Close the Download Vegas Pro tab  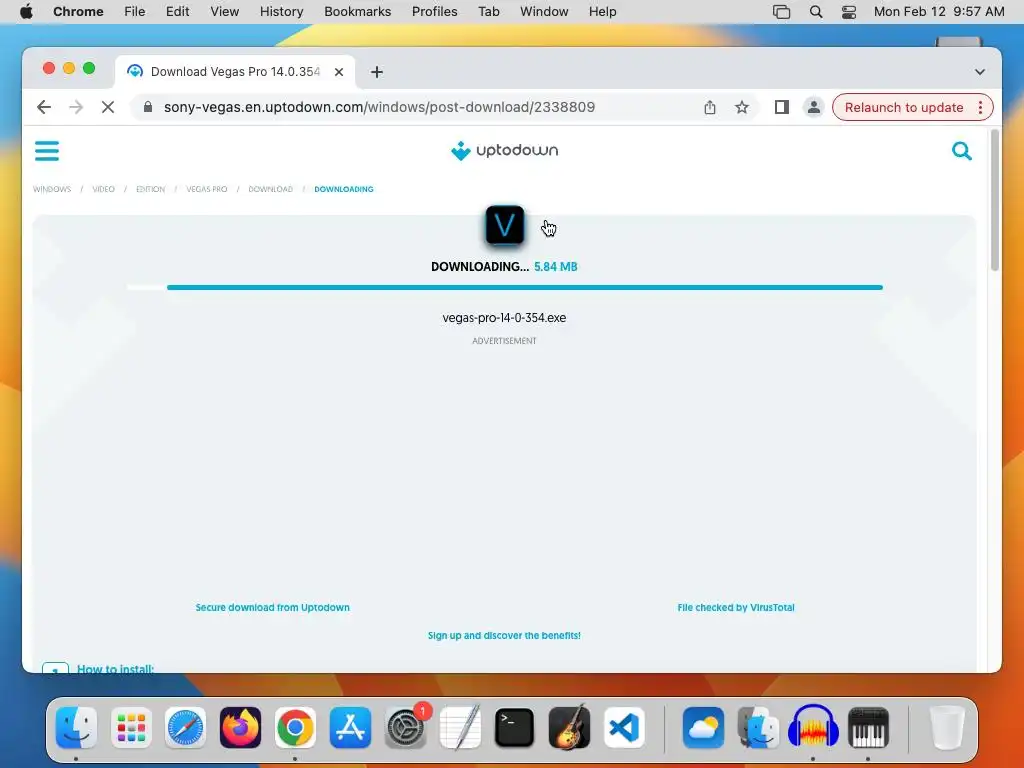(x=339, y=72)
